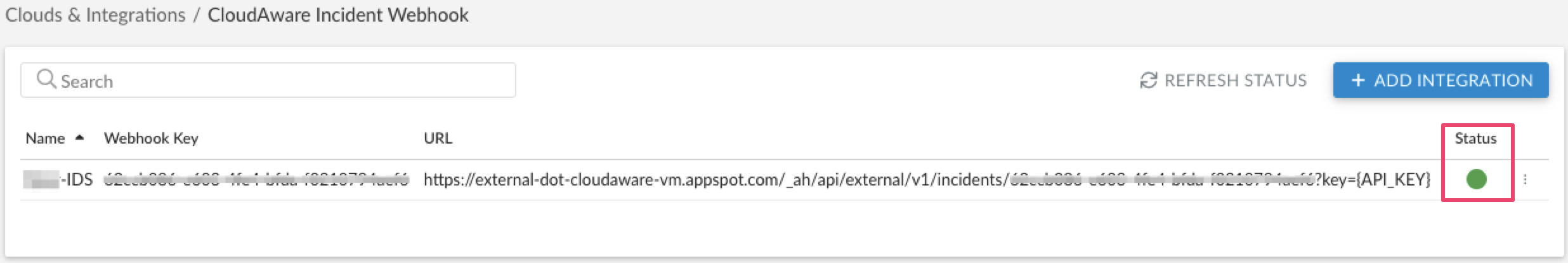Select the integration name ending in -IDS
Screen dimensions: 1568x263
[x=58, y=180]
